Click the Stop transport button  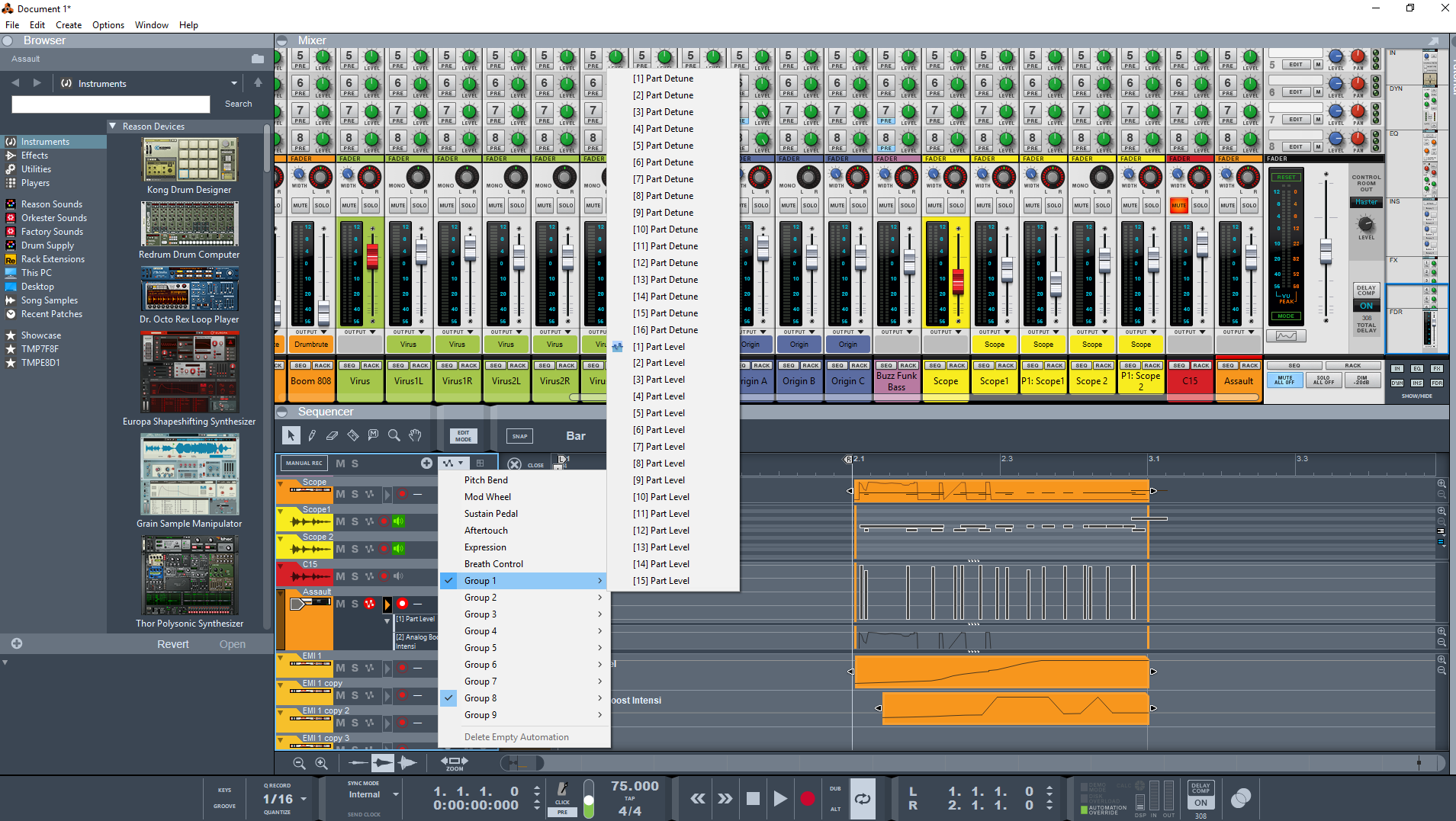tap(753, 798)
